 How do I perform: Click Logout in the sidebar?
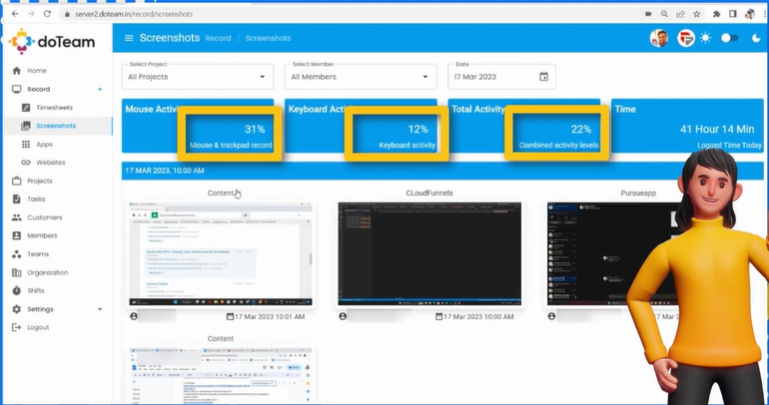38,328
